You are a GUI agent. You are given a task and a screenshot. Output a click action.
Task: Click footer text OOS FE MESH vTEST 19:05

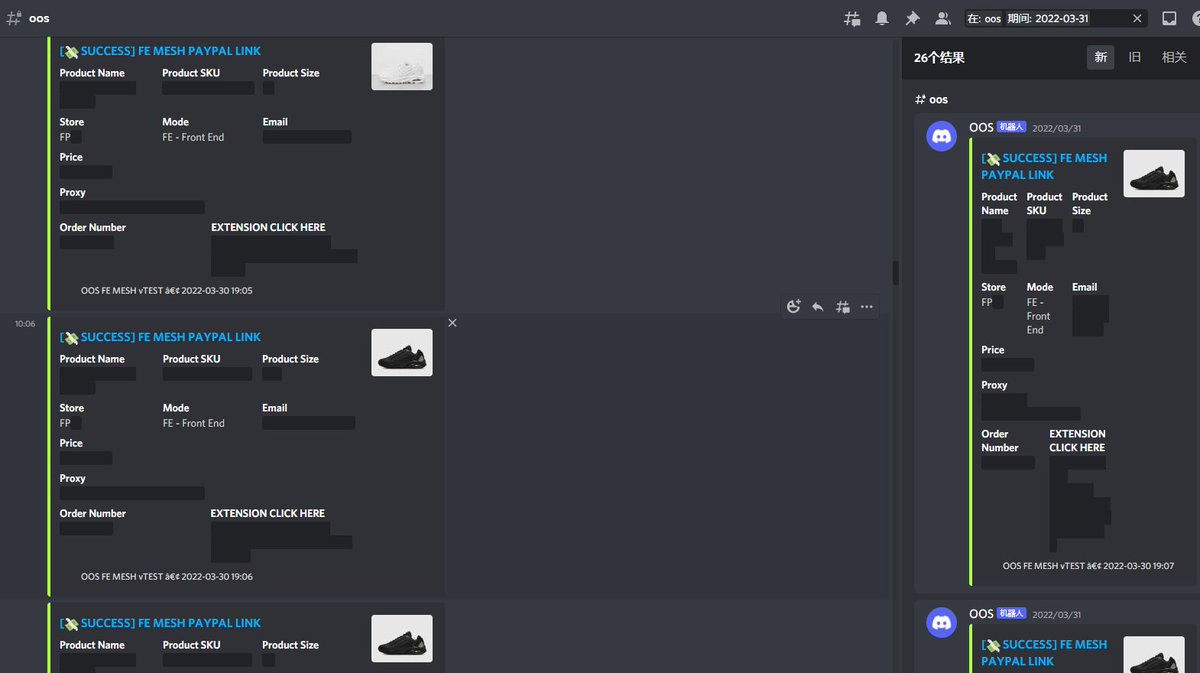click(x=167, y=290)
